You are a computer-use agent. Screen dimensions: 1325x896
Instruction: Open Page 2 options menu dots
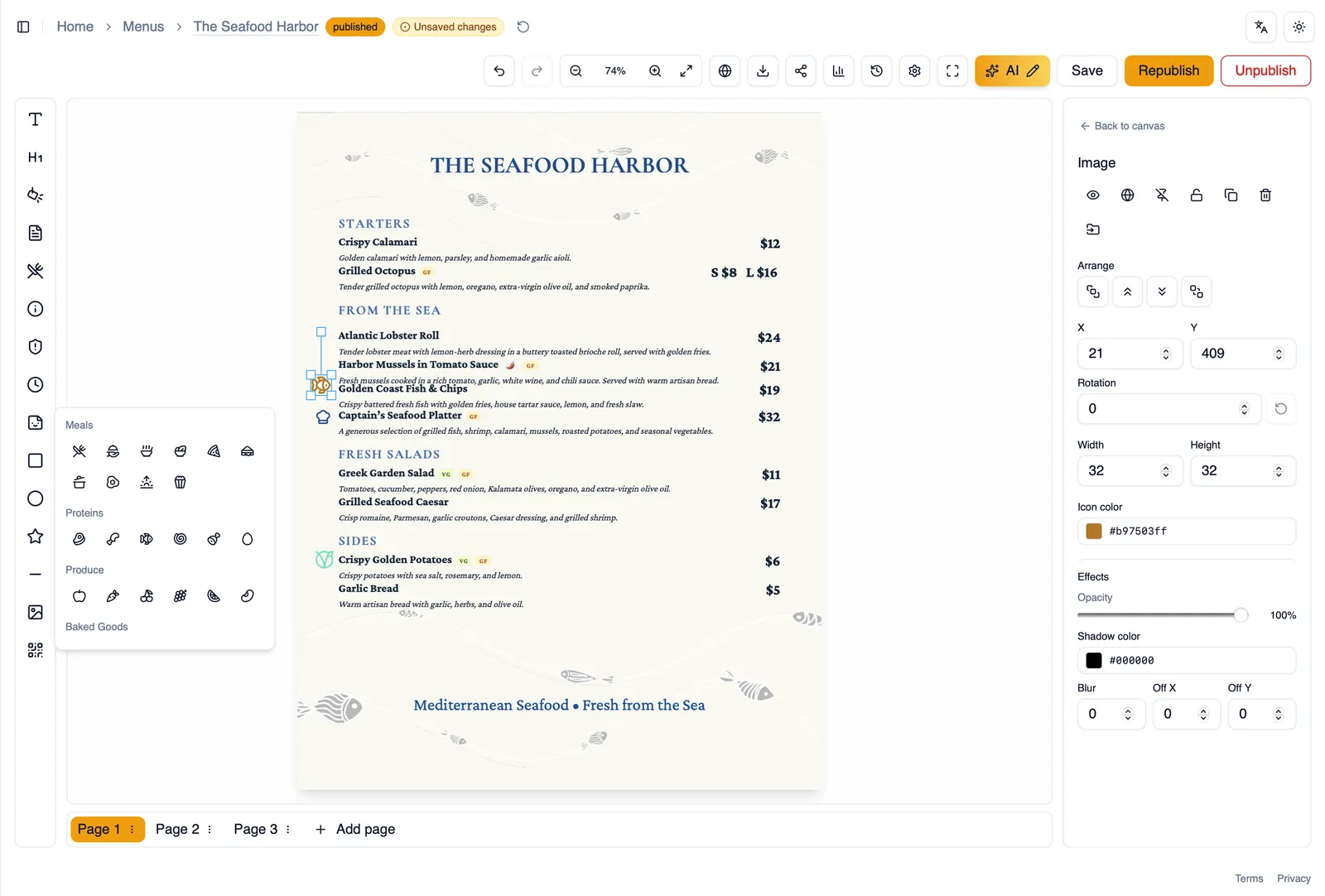pyautogui.click(x=210, y=829)
